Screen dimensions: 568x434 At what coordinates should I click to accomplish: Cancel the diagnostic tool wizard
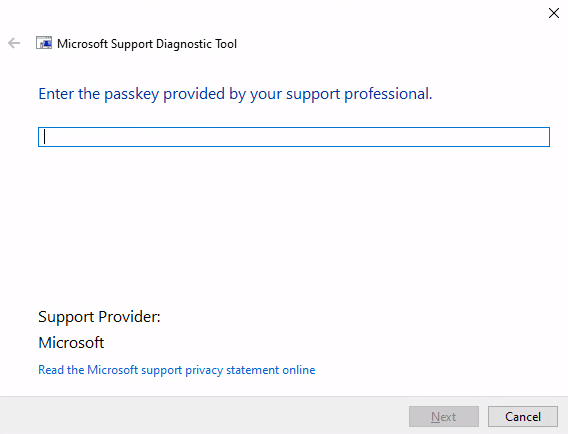click(x=523, y=417)
